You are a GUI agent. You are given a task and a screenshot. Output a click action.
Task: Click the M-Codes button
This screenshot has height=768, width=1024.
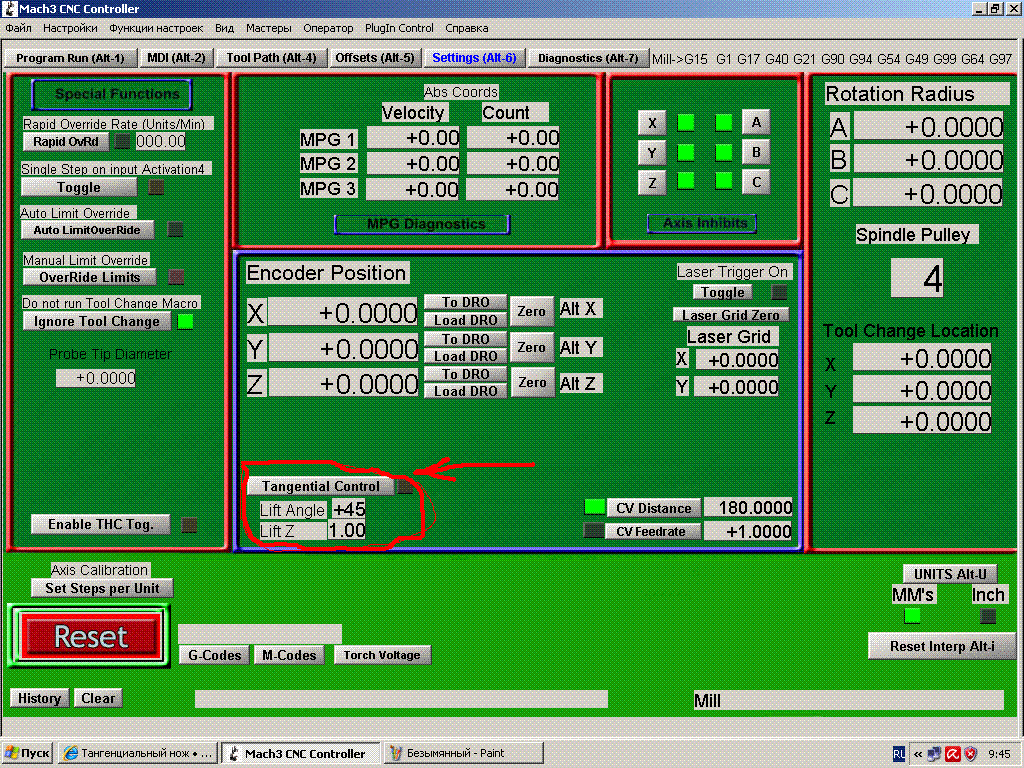[x=289, y=655]
